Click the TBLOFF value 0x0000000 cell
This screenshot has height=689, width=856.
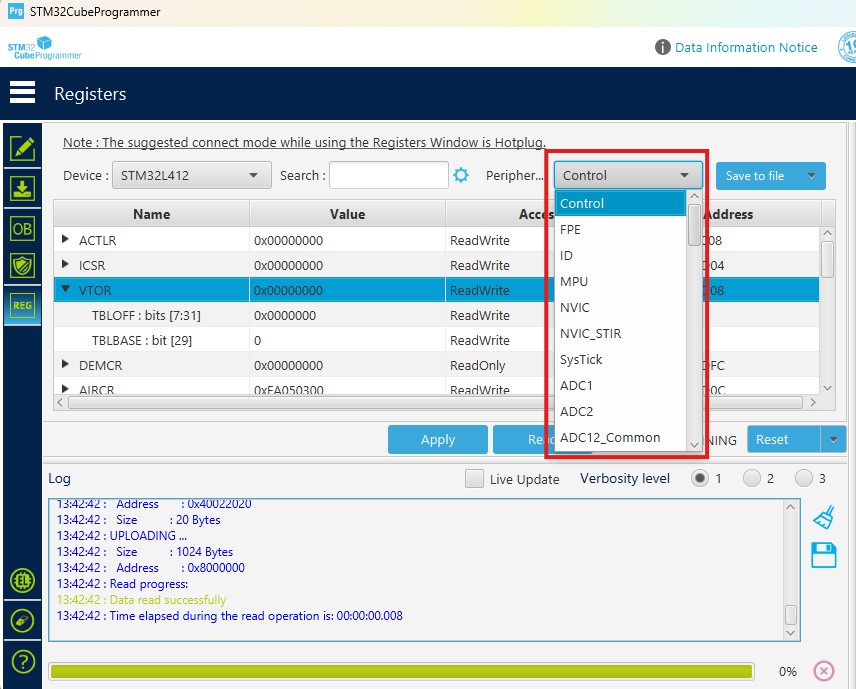coord(347,315)
